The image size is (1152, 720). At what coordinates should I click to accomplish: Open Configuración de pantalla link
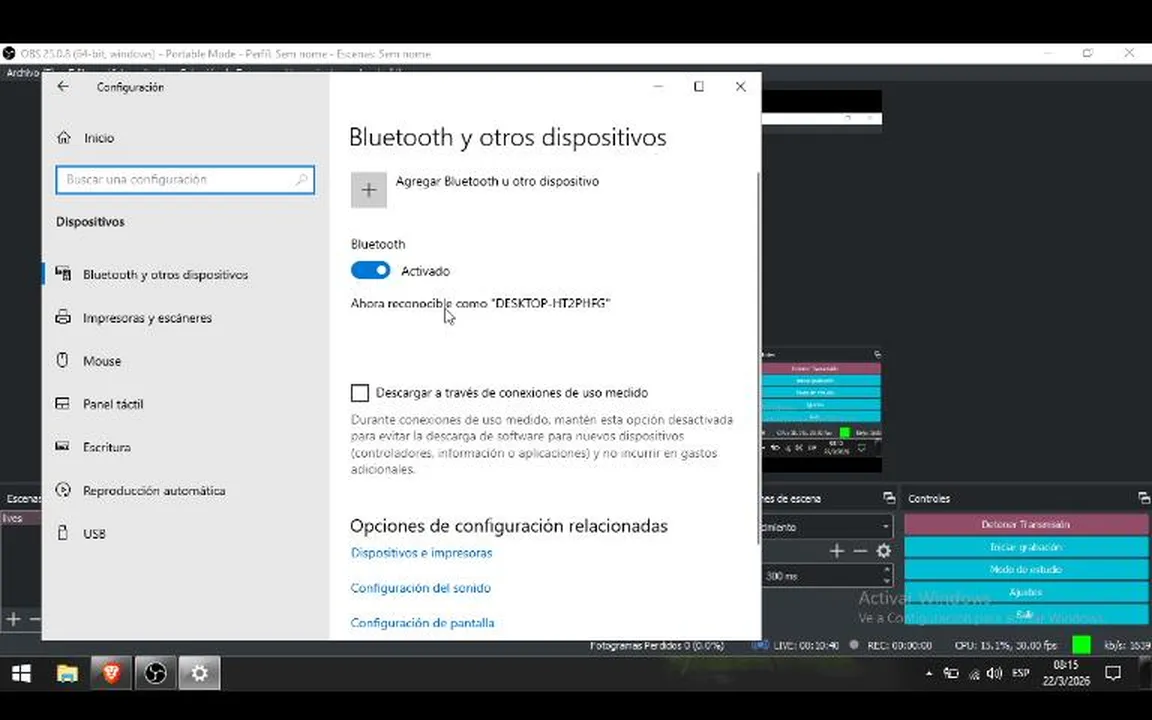(422, 623)
